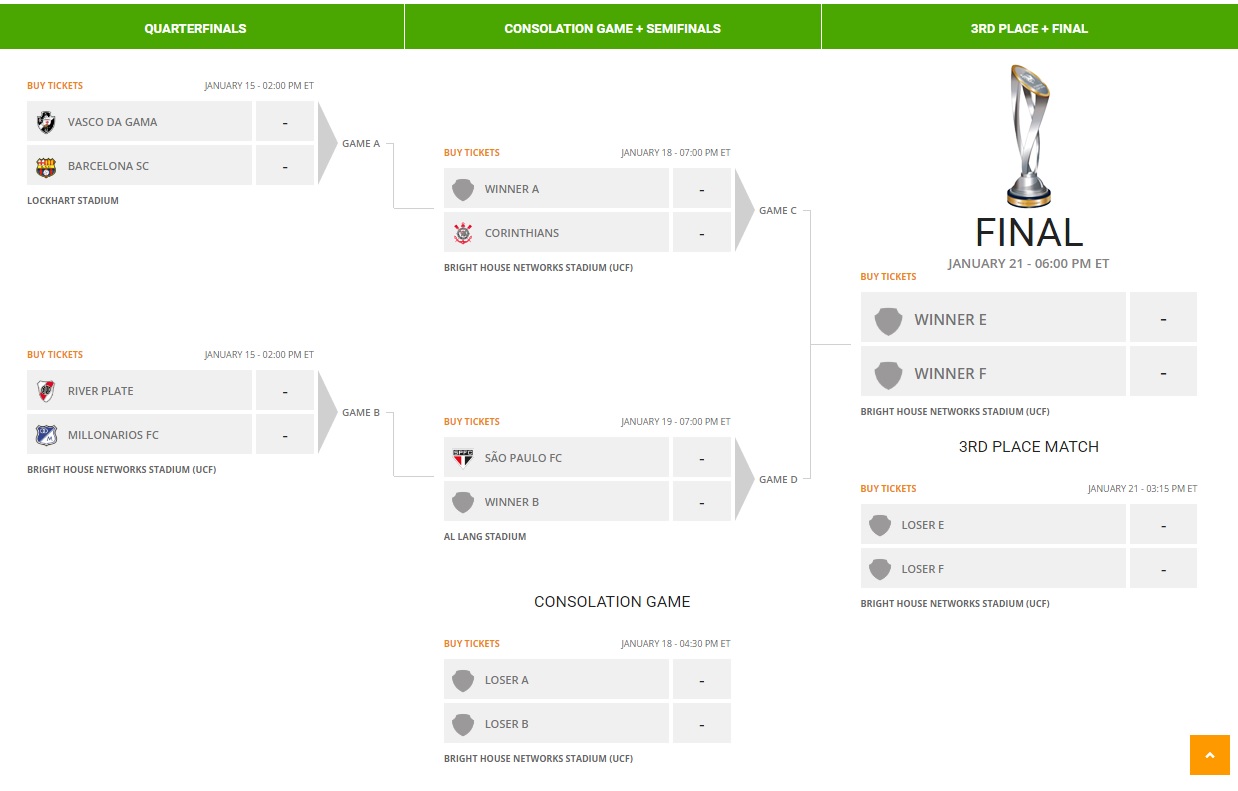Click the orange scroll-to-top arrow button
Viewport: 1238px width, 791px height.
coord(1209,755)
